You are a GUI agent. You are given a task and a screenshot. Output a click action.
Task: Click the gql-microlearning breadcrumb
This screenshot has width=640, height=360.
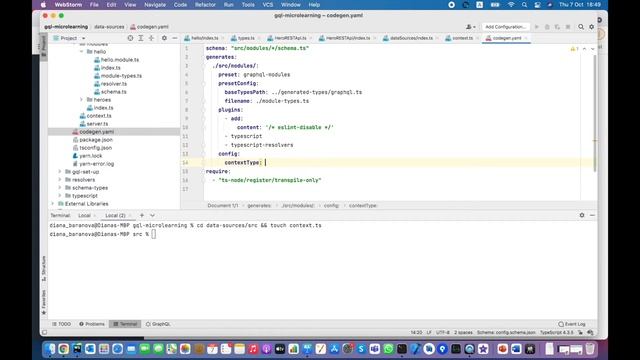(66, 27)
